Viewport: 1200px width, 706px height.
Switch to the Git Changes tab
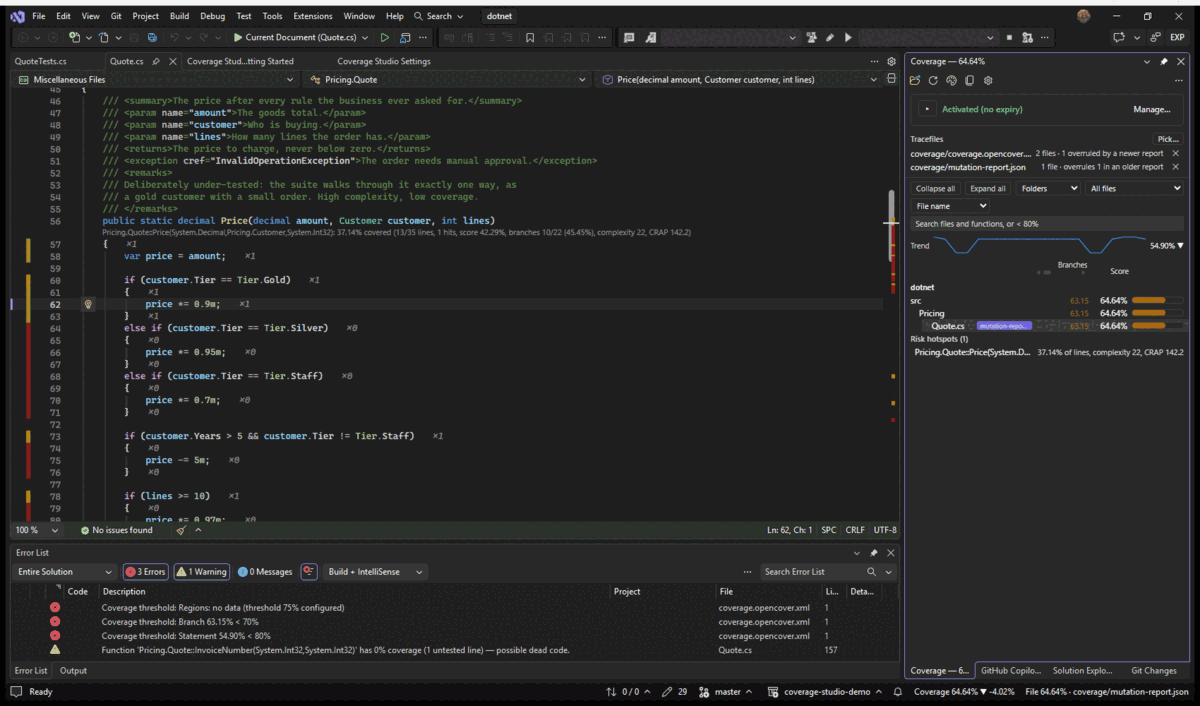point(1153,671)
